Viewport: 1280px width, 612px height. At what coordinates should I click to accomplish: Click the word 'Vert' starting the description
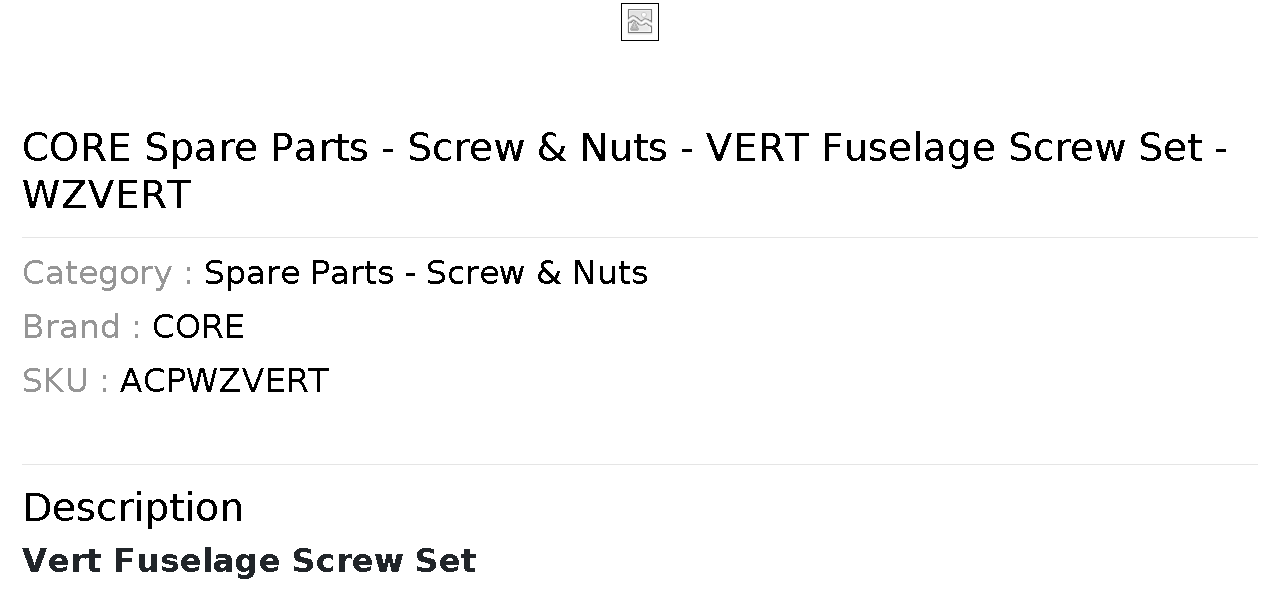pos(62,560)
